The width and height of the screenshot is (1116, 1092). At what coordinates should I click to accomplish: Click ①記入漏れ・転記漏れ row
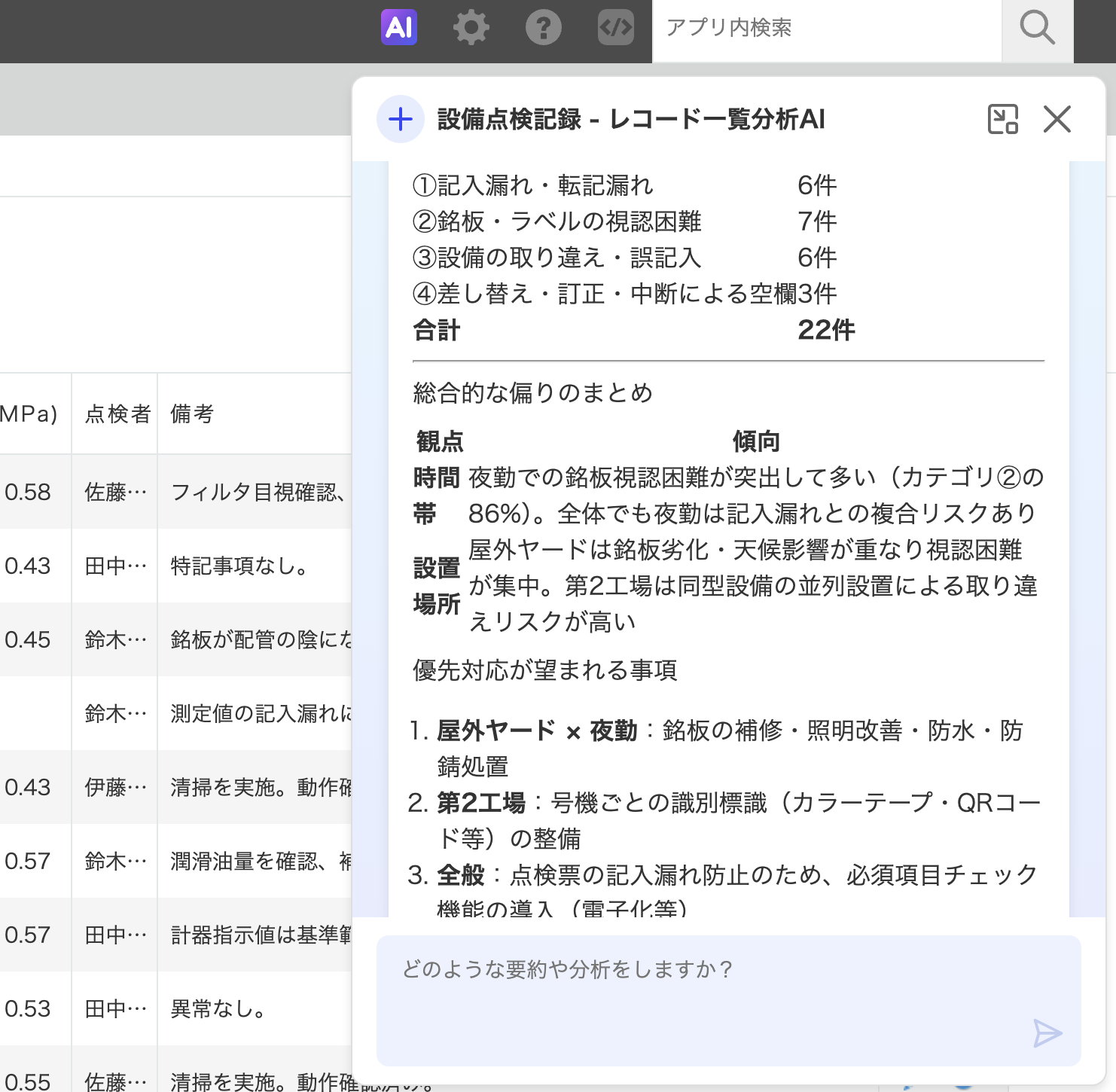coord(624,185)
